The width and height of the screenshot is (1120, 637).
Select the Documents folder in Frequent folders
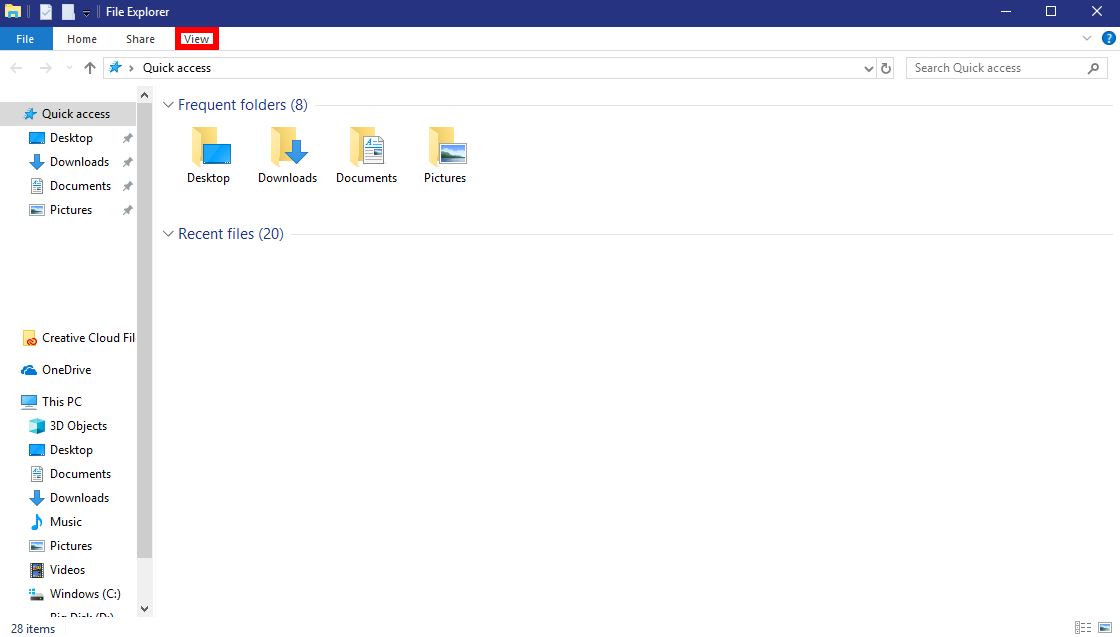366,156
